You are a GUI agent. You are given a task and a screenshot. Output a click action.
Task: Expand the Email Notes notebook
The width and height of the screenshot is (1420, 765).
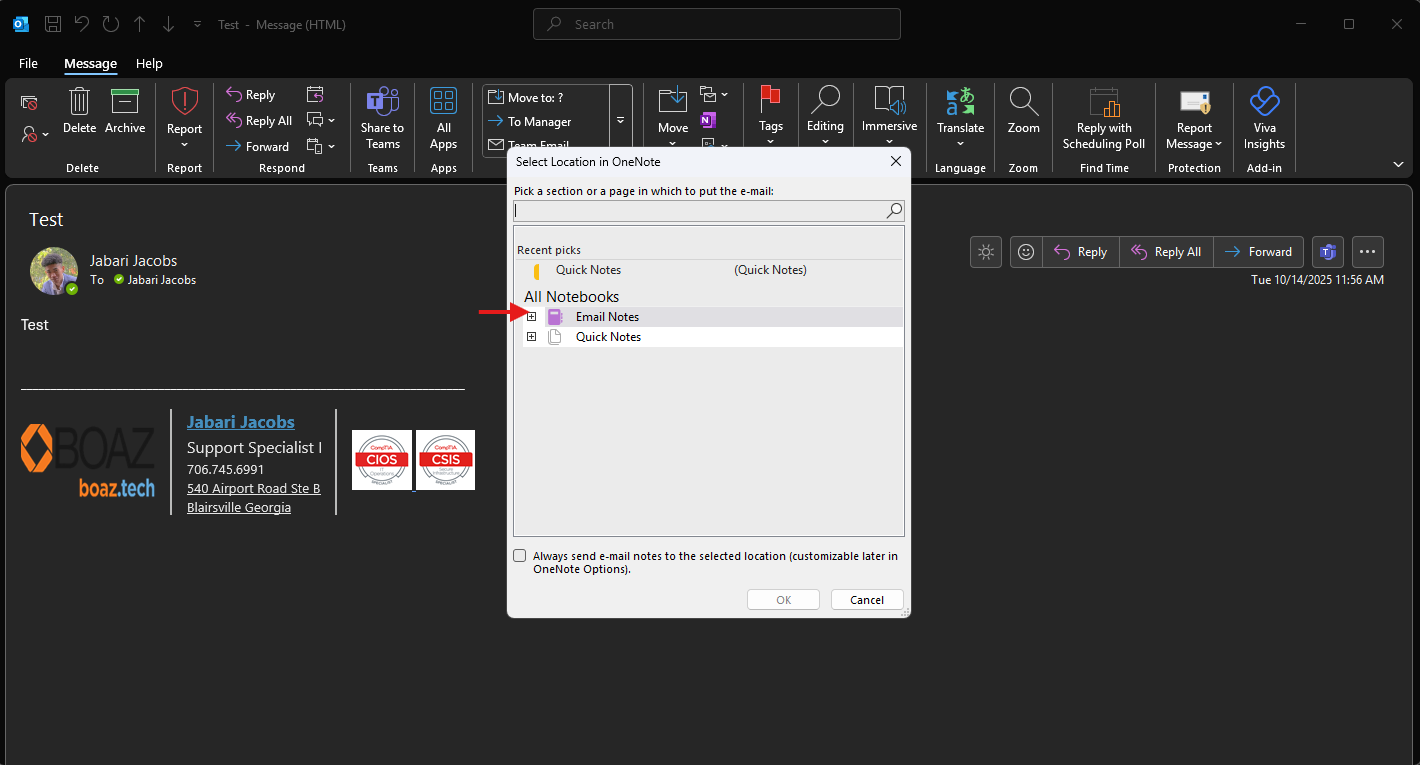531,317
